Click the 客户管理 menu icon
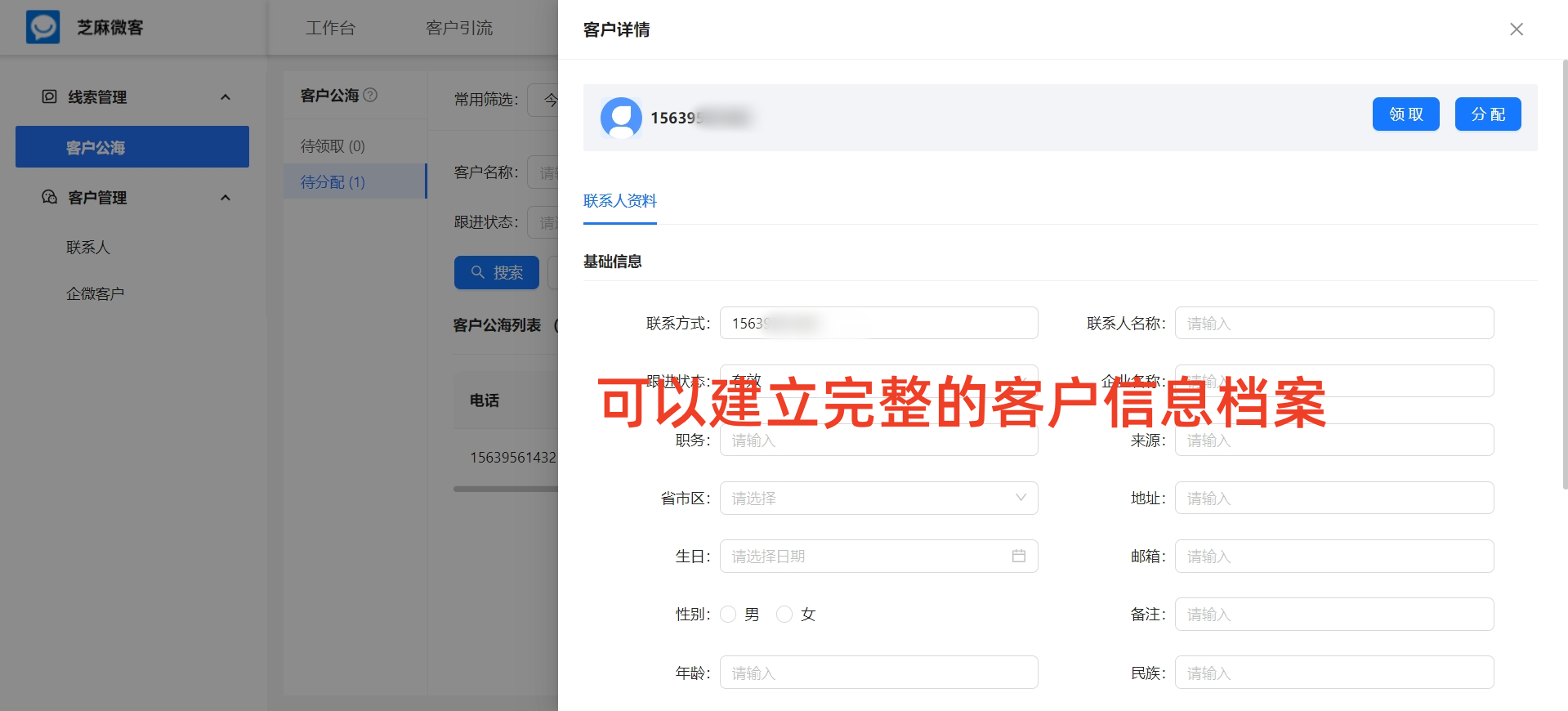 pyautogui.click(x=49, y=197)
